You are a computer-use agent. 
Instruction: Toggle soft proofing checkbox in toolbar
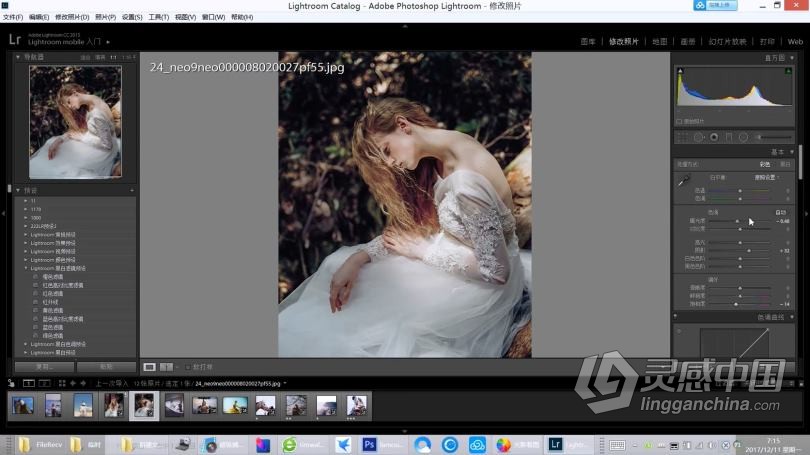click(188, 367)
